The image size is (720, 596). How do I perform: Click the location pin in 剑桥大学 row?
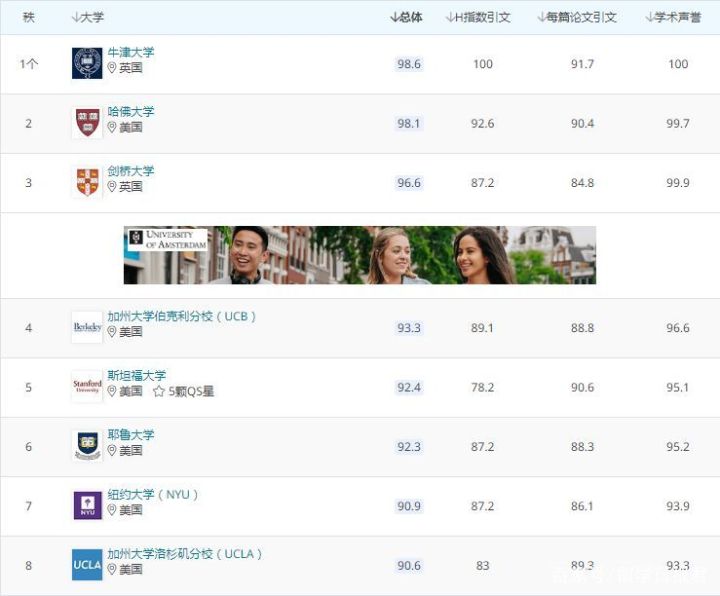click(x=112, y=186)
